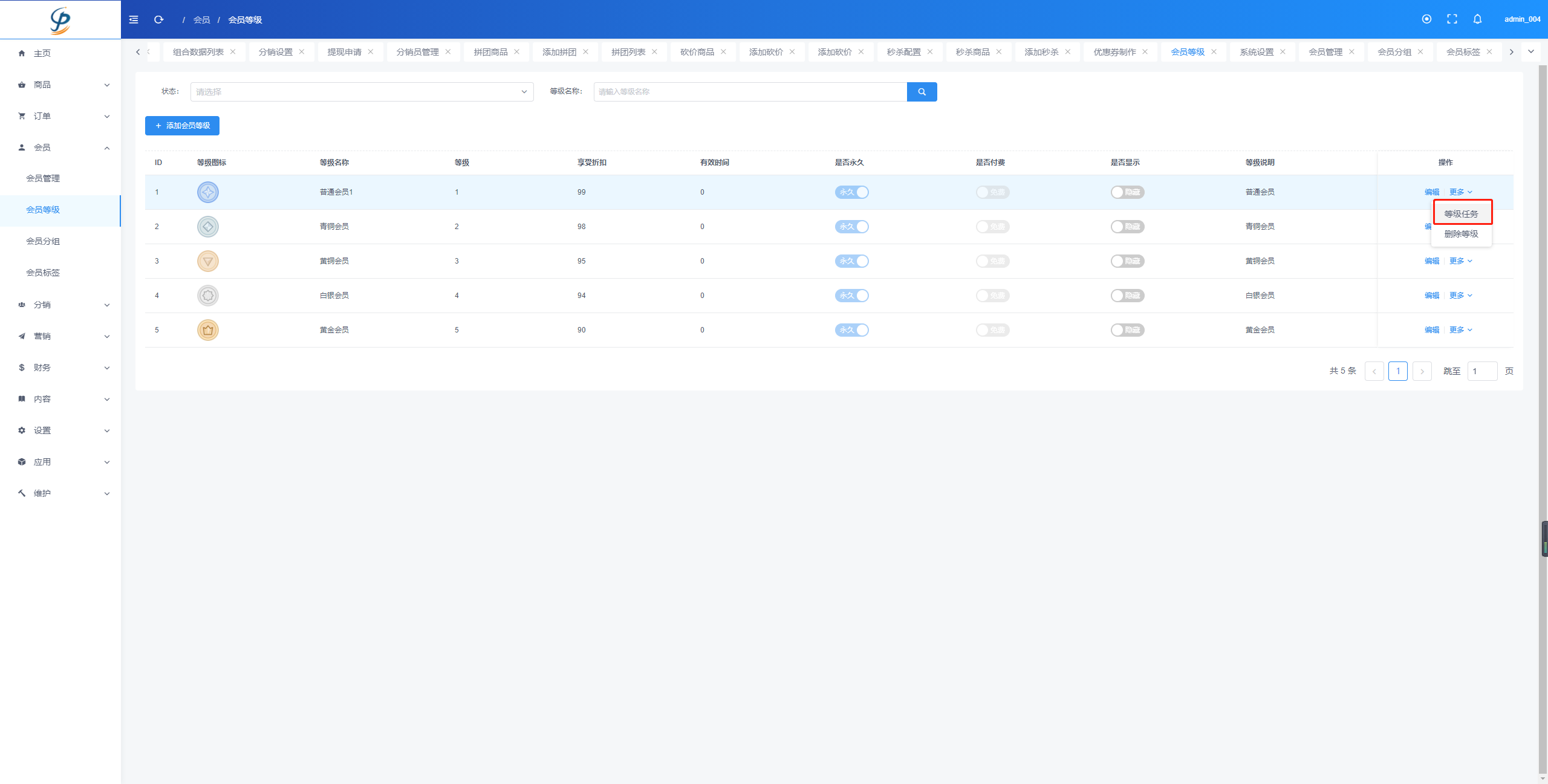Open admin_004 user menu
The height and width of the screenshot is (784, 1548).
[x=1522, y=19]
